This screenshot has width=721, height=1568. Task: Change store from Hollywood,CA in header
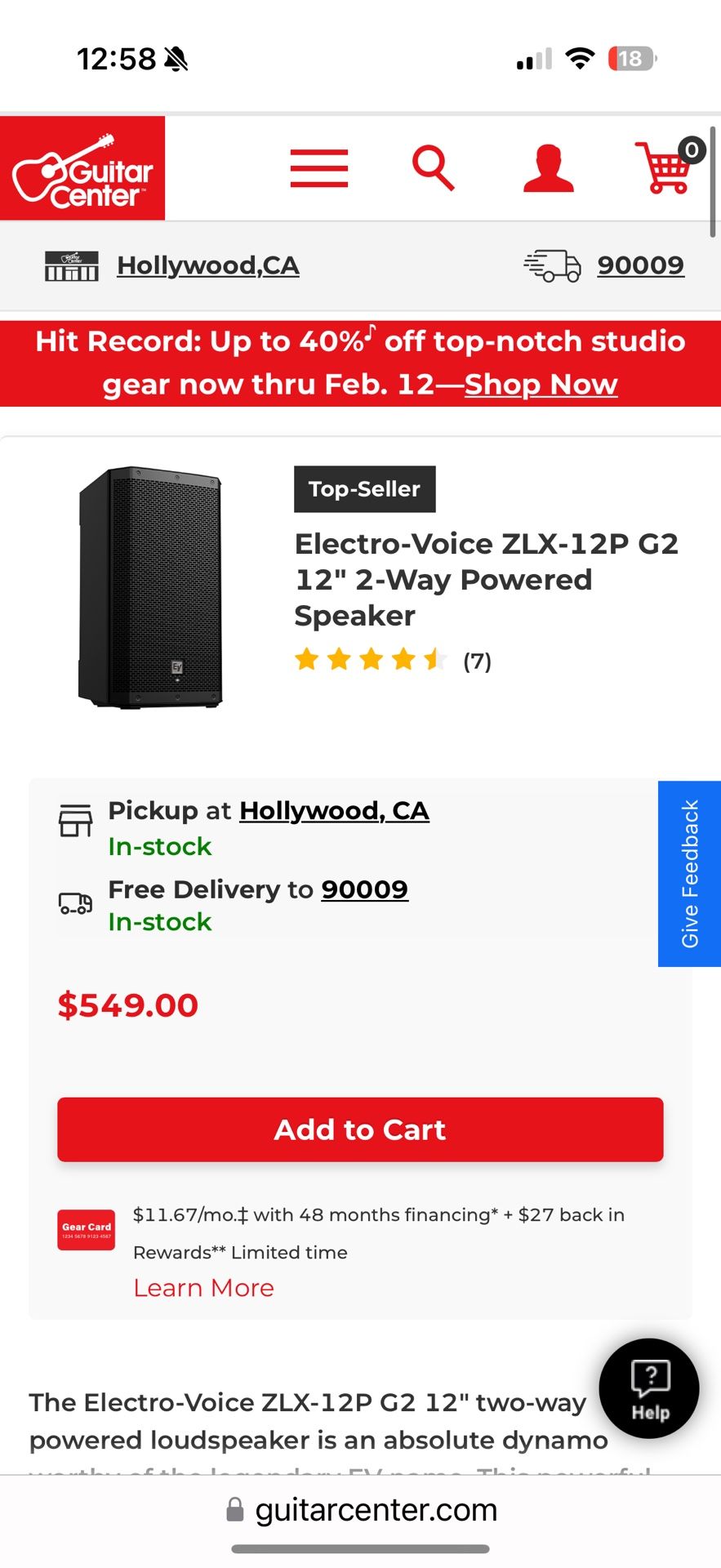pyautogui.click(x=208, y=265)
